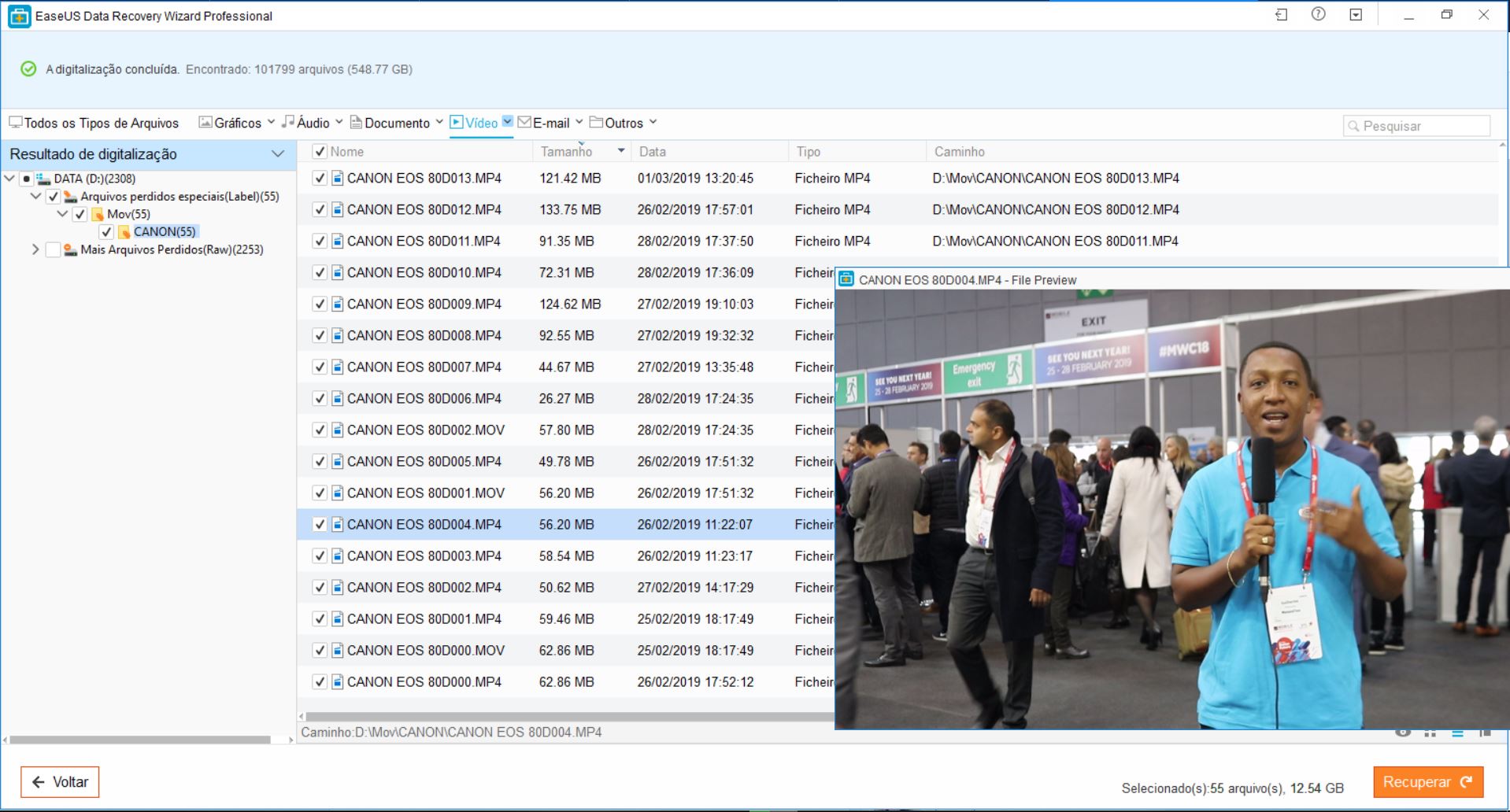Image resolution: width=1510 pixels, height=812 pixels.
Task: Toggle the Mov(55) folder checkbox
Action: point(80,214)
